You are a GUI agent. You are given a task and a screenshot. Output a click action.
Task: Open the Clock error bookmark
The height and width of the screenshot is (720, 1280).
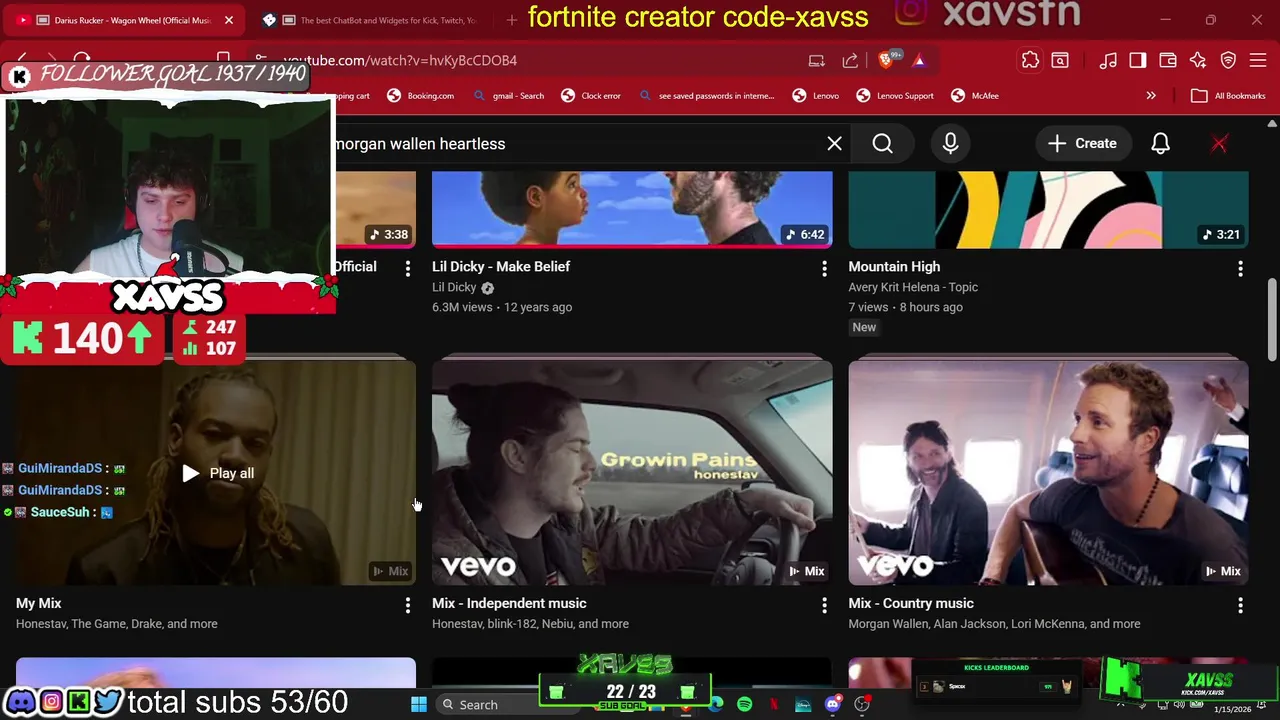coord(591,96)
